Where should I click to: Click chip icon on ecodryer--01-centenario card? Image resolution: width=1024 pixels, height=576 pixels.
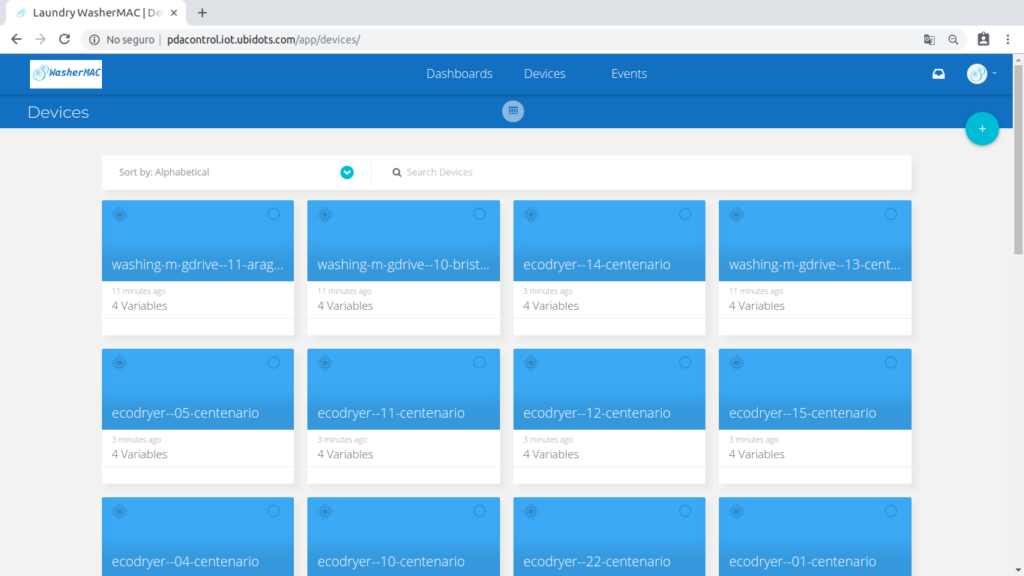tap(737, 511)
